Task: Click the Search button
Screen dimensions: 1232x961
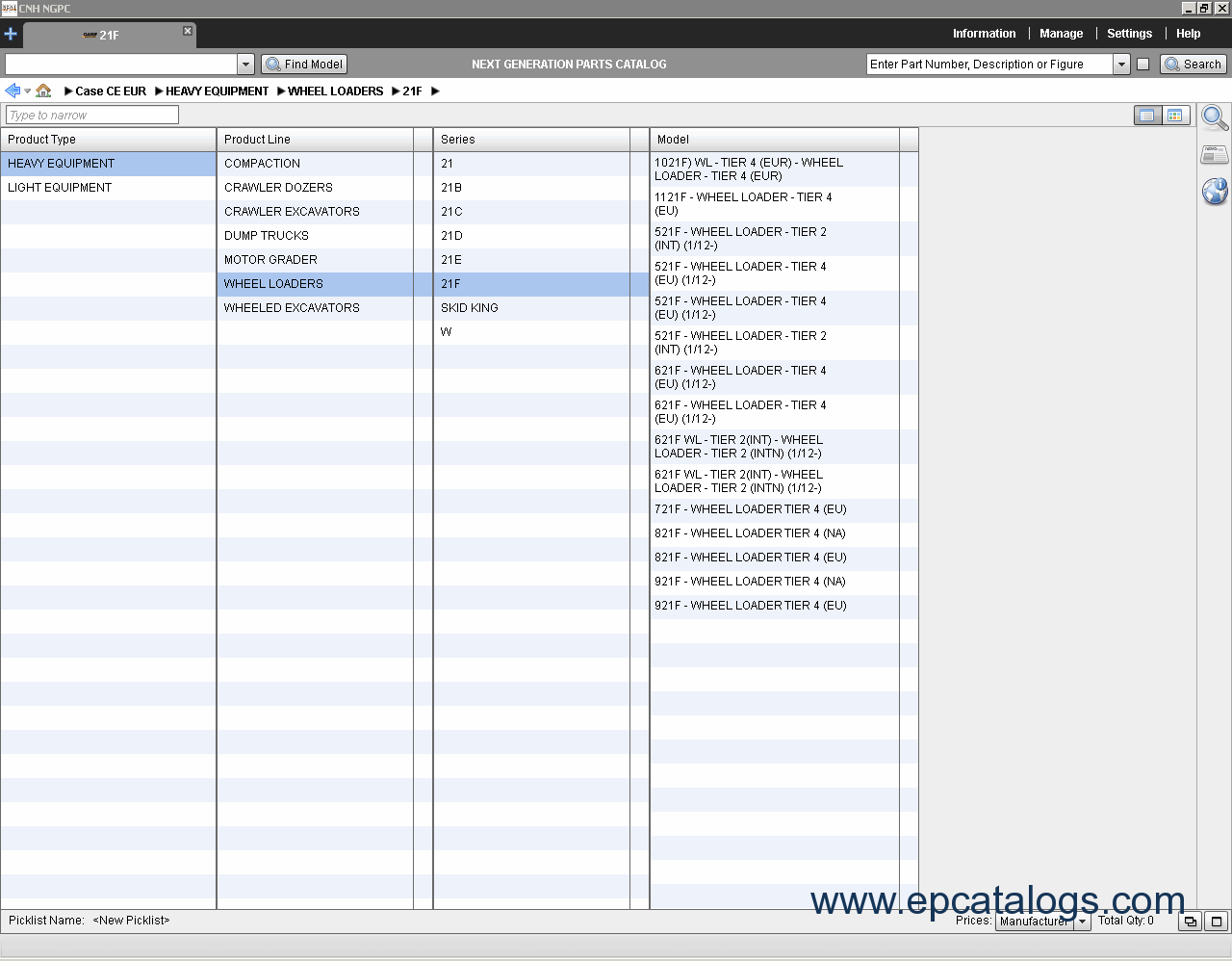Action: 1193,65
